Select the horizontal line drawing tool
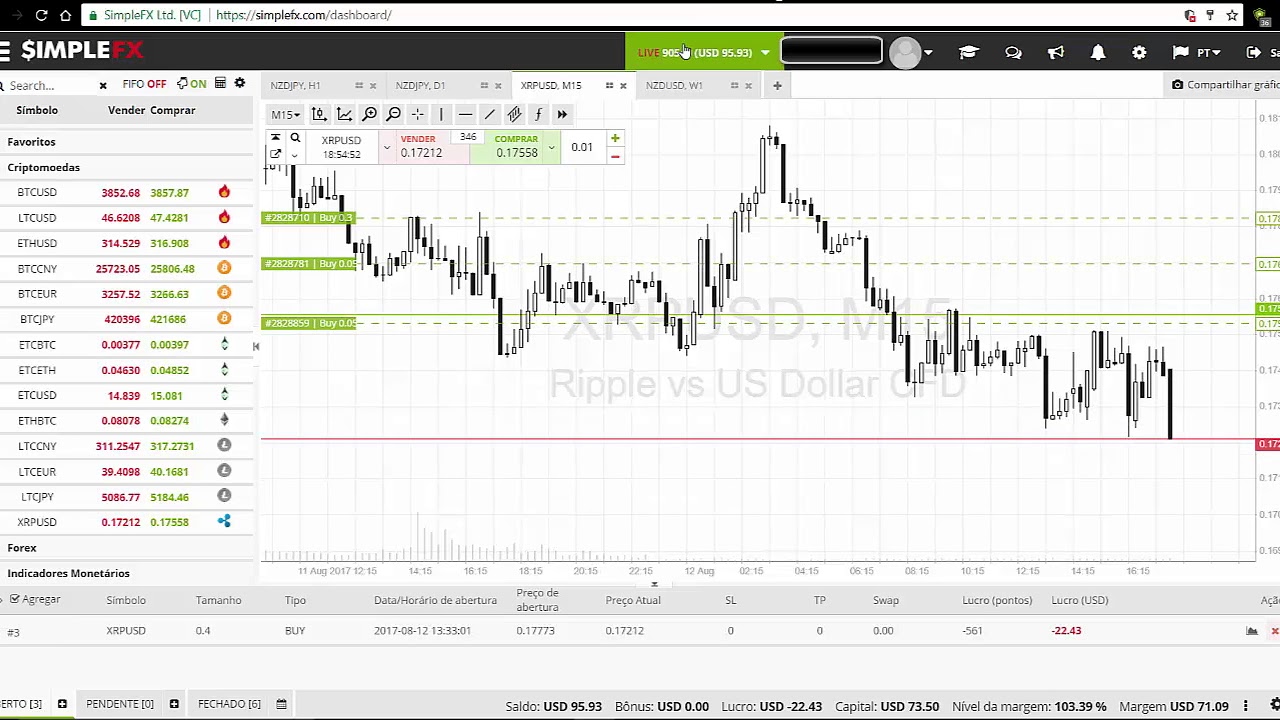 coord(465,114)
